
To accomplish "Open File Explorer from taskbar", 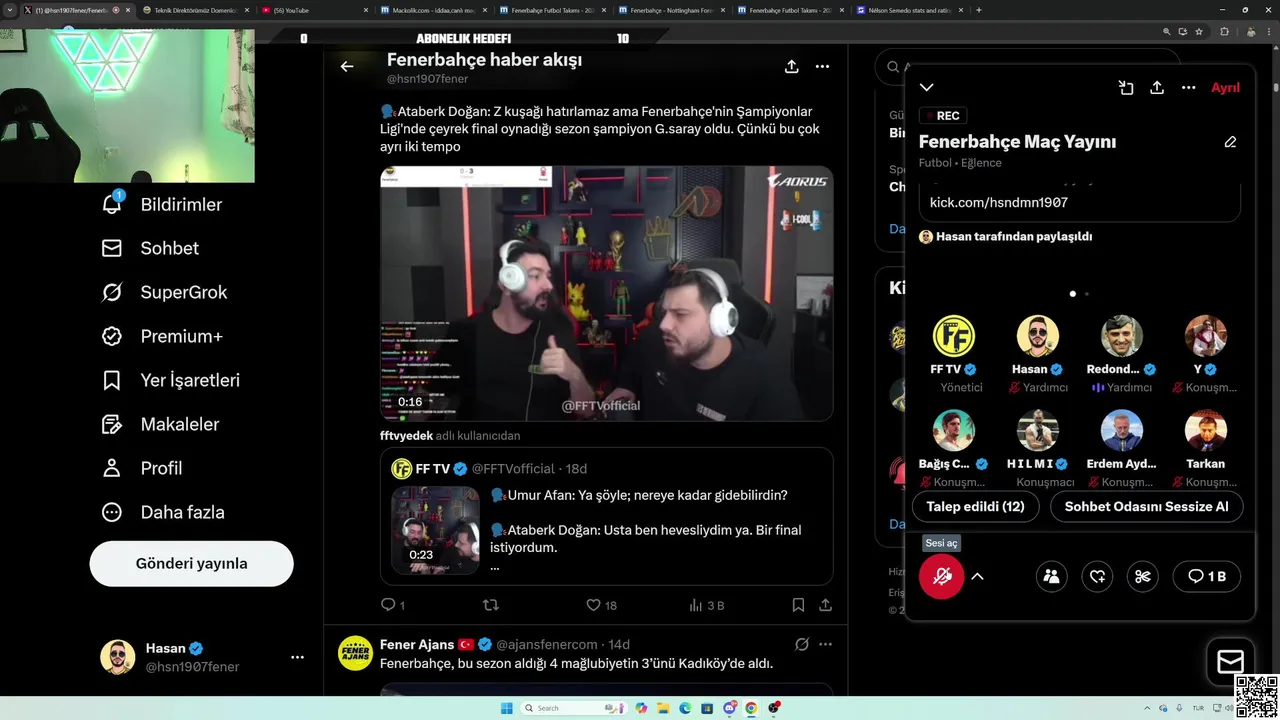I will point(663,708).
